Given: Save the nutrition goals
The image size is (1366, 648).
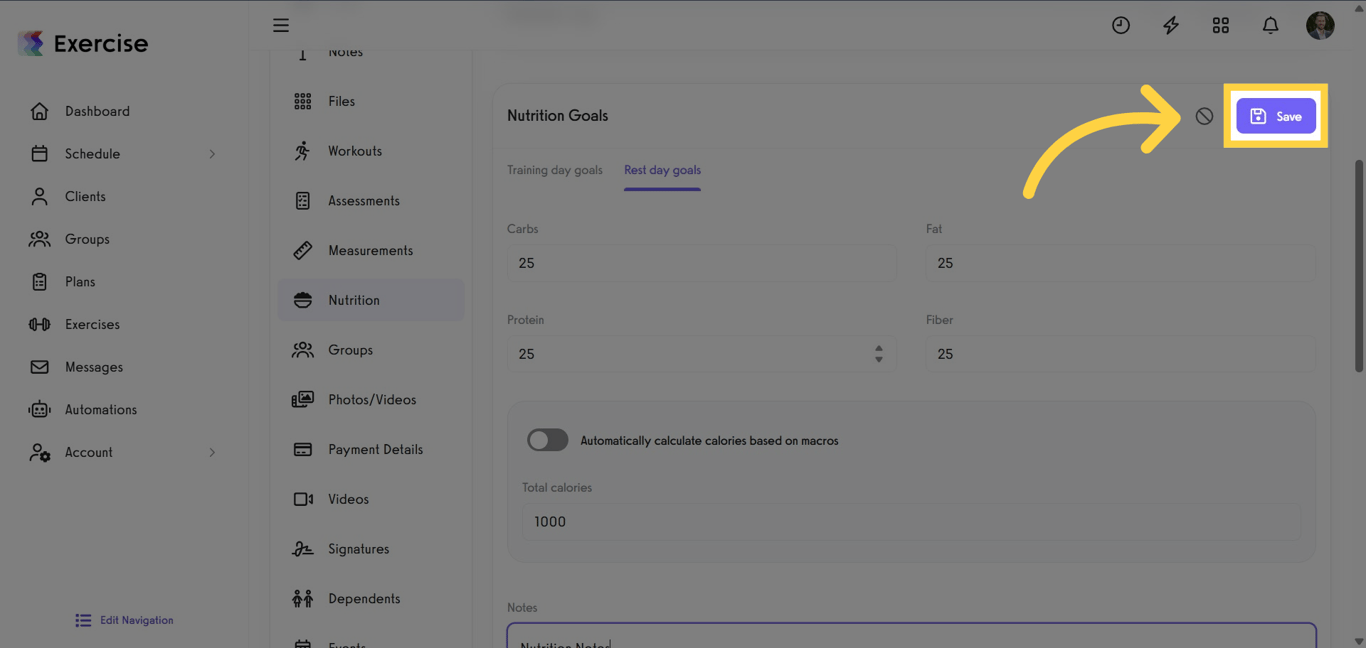Looking at the screenshot, I should pos(1275,116).
